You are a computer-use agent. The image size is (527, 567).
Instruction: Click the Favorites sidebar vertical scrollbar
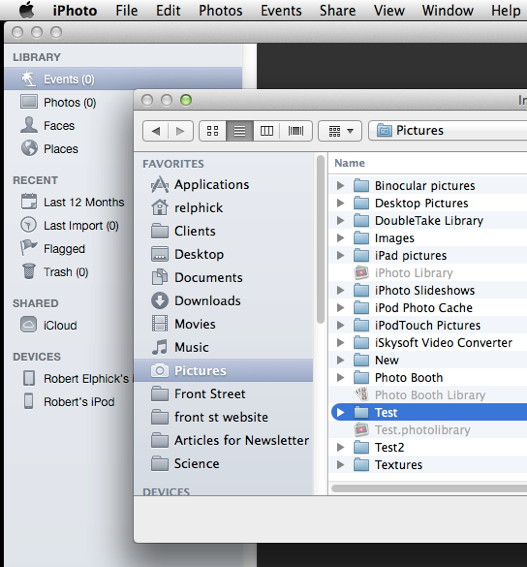point(320,239)
